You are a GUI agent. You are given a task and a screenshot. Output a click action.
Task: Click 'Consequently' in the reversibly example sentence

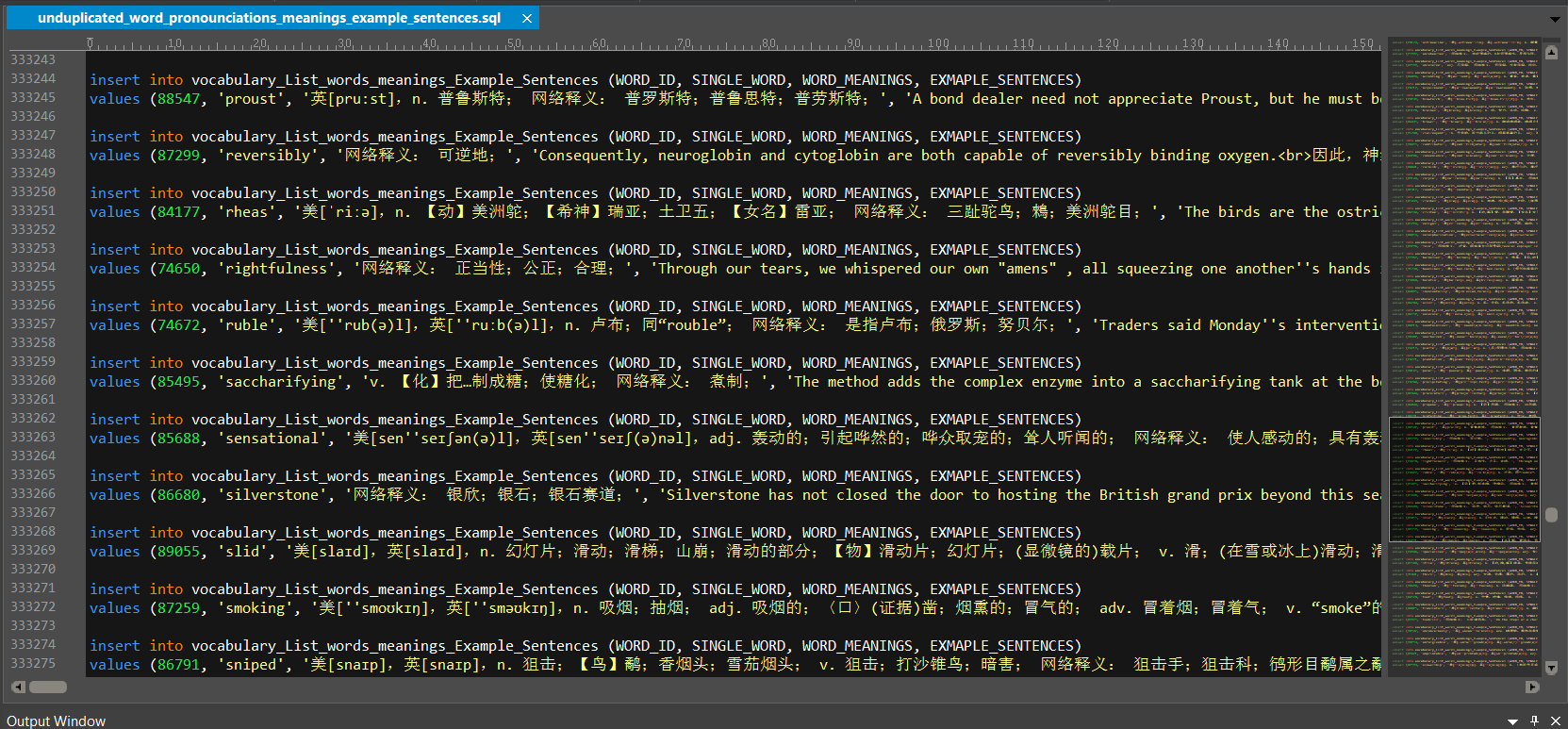(589, 156)
